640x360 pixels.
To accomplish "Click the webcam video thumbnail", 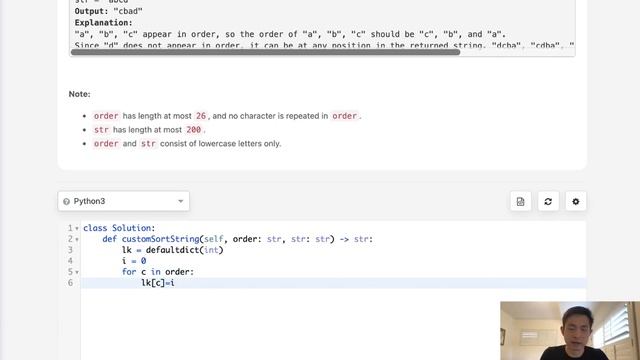I will [x=570, y=331].
